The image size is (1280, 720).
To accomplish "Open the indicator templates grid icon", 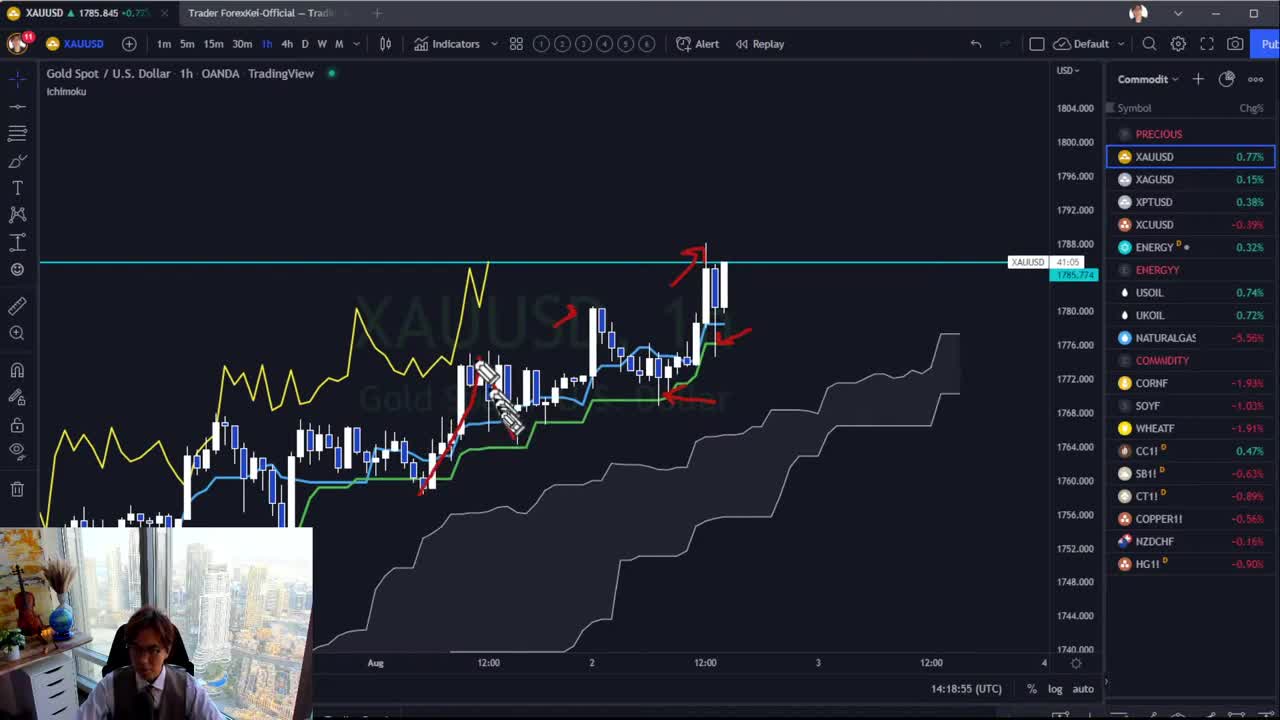I will [516, 44].
